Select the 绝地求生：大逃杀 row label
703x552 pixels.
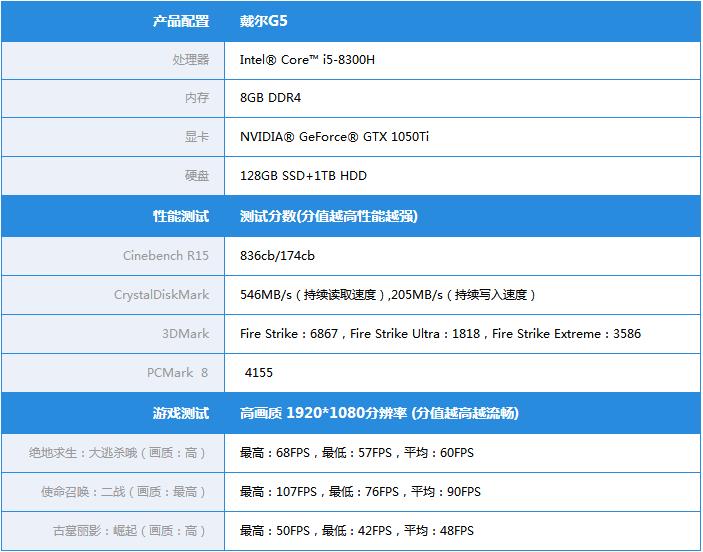[x=117, y=453]
